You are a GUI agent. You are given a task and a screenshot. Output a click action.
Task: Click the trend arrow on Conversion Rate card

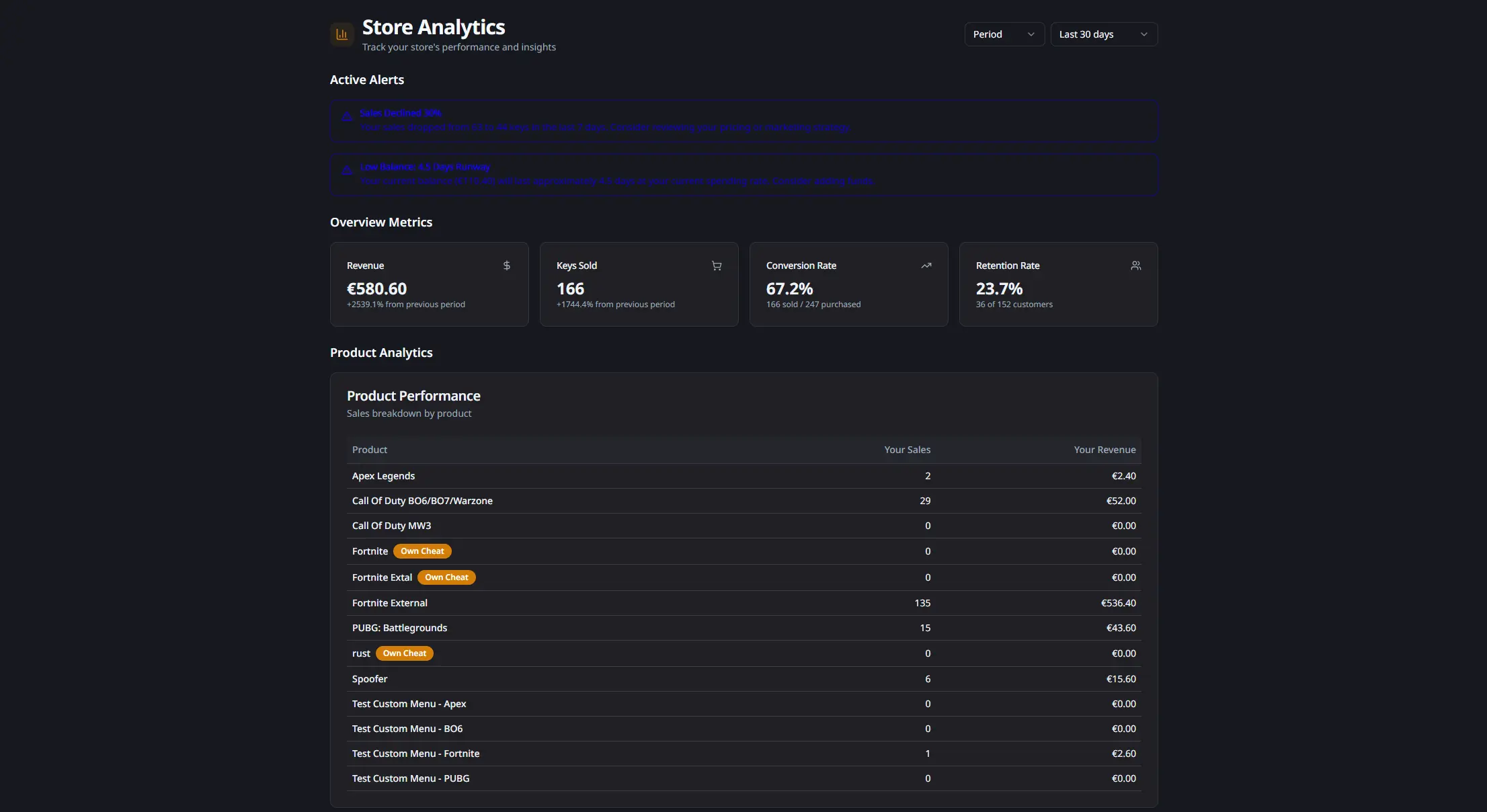pos(926,266)
